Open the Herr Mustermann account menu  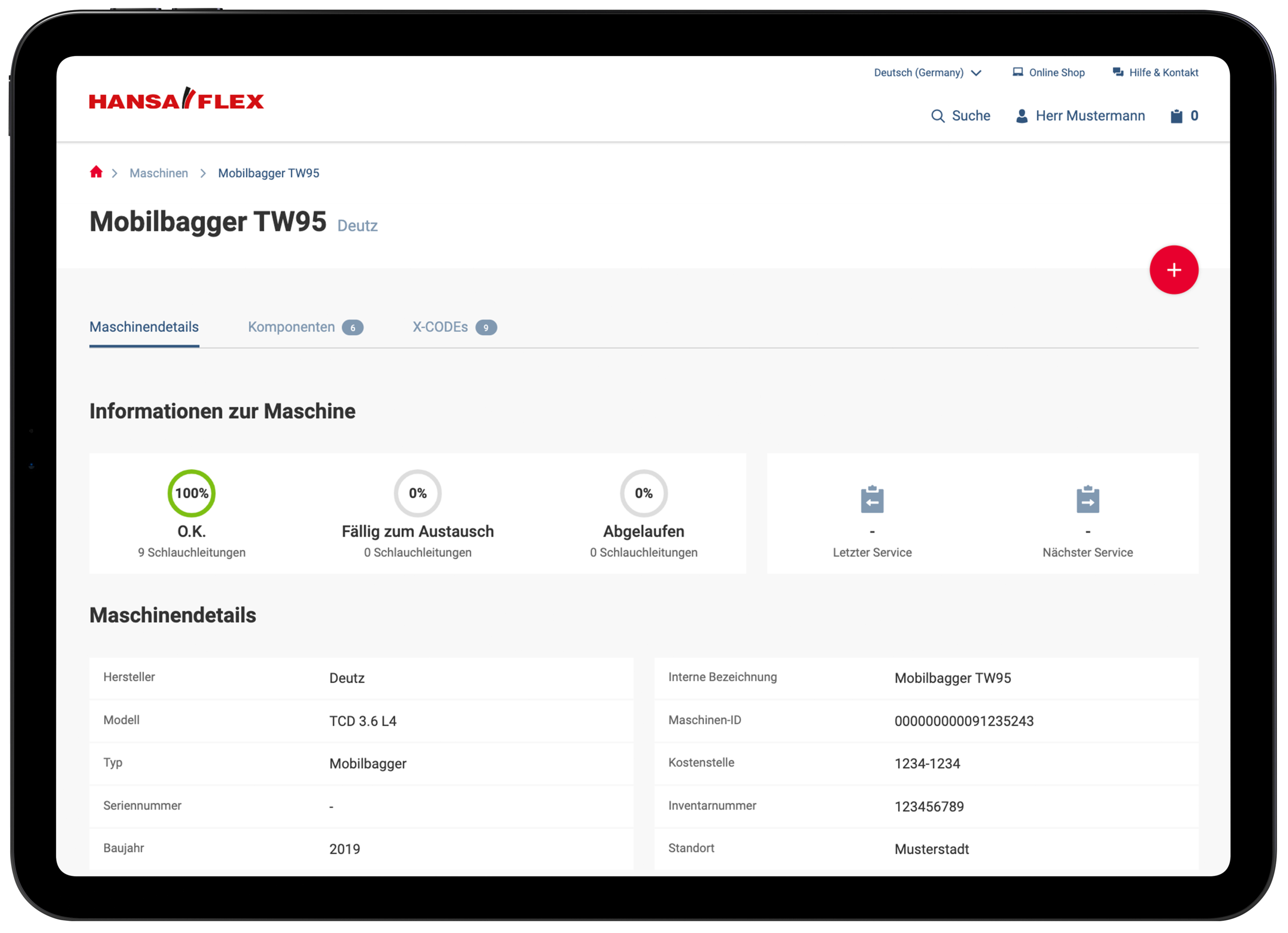click(x=1080, y=116)
